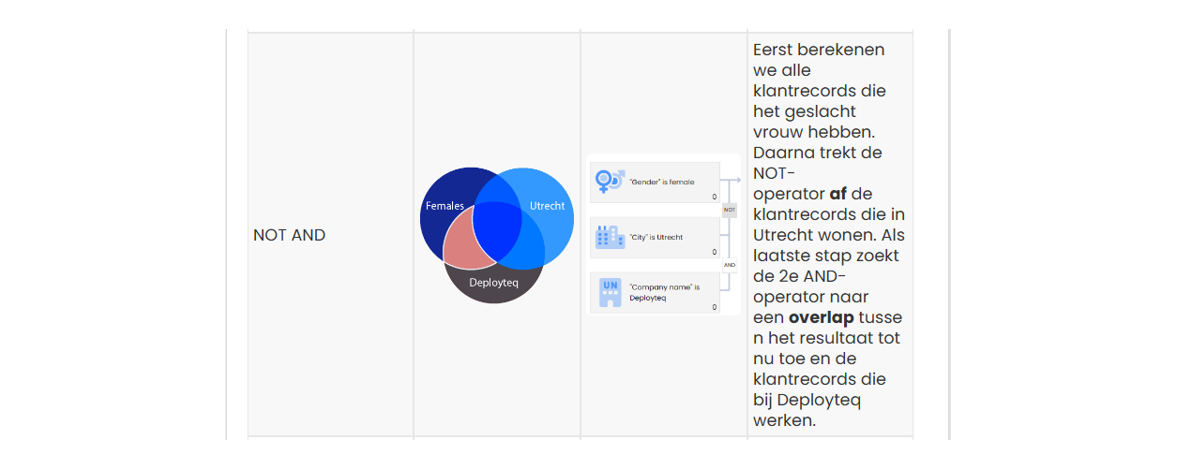Click the NOT AND table cell text
This screenshot has width=1183, height=475.
[x=289, y=235]
